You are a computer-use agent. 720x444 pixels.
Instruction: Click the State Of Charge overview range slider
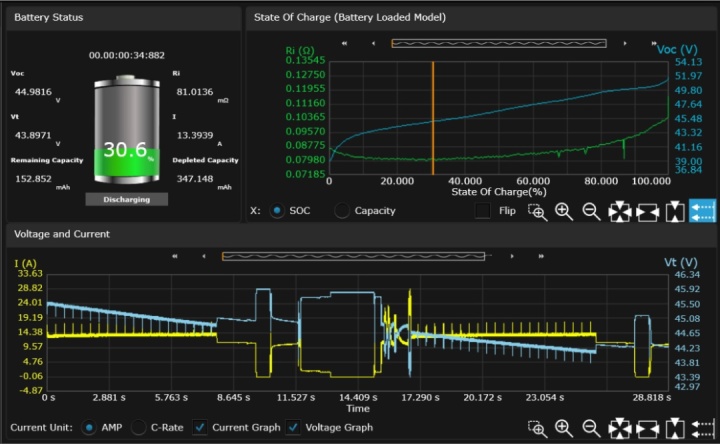[498, 43]
